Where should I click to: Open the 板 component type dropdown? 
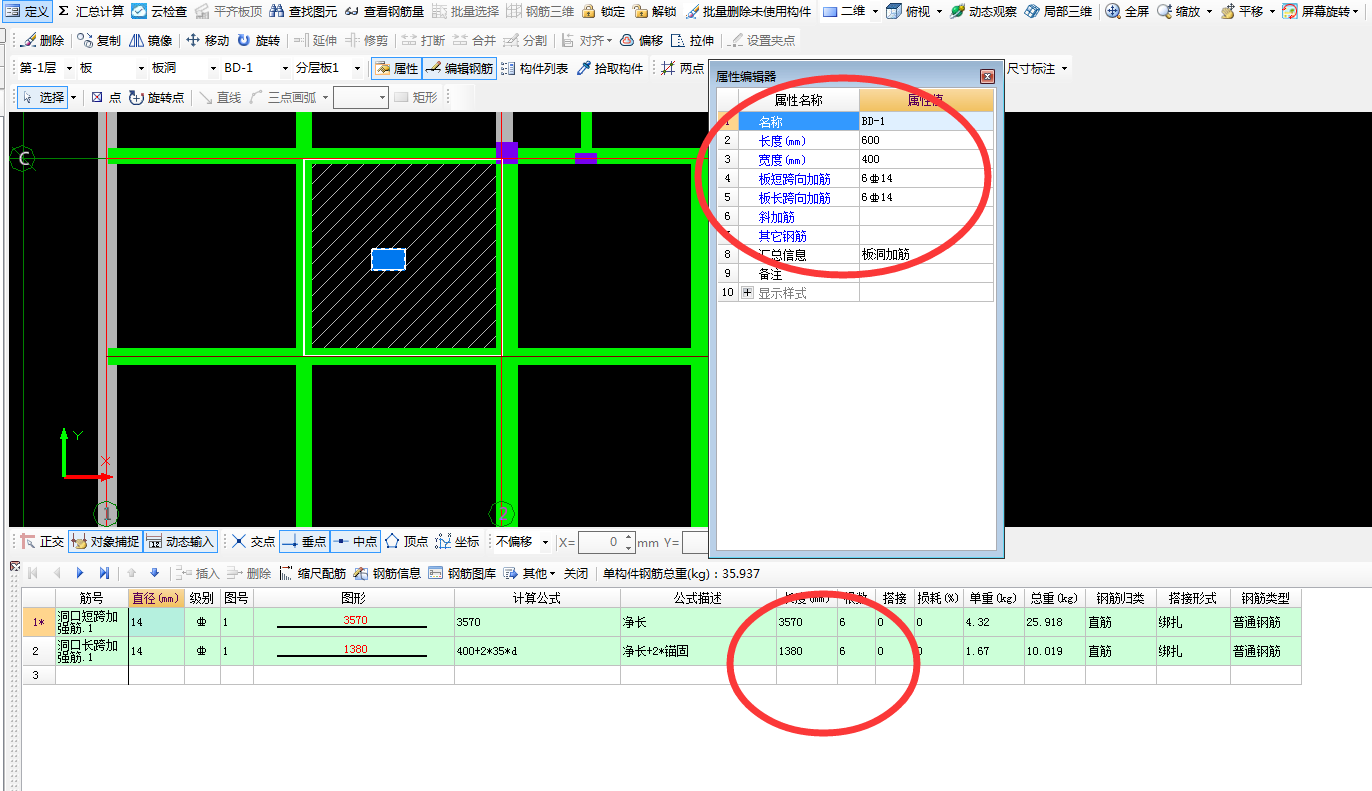(x=141, y=69)
